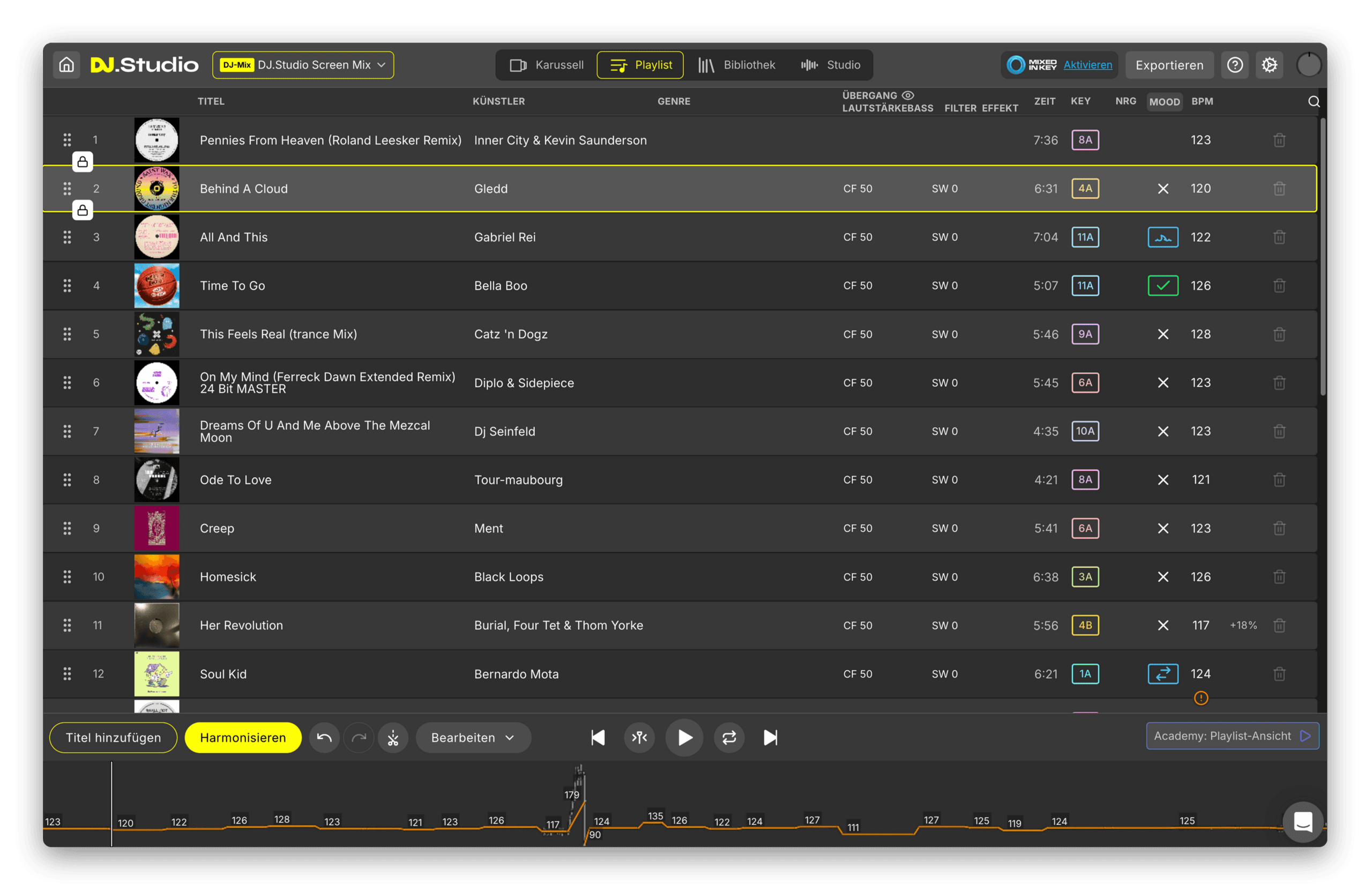Viewport: 1372px width, 890px height.
Task: Toggle the lock between tracks 1 and 2
Action: click(83, 161)
